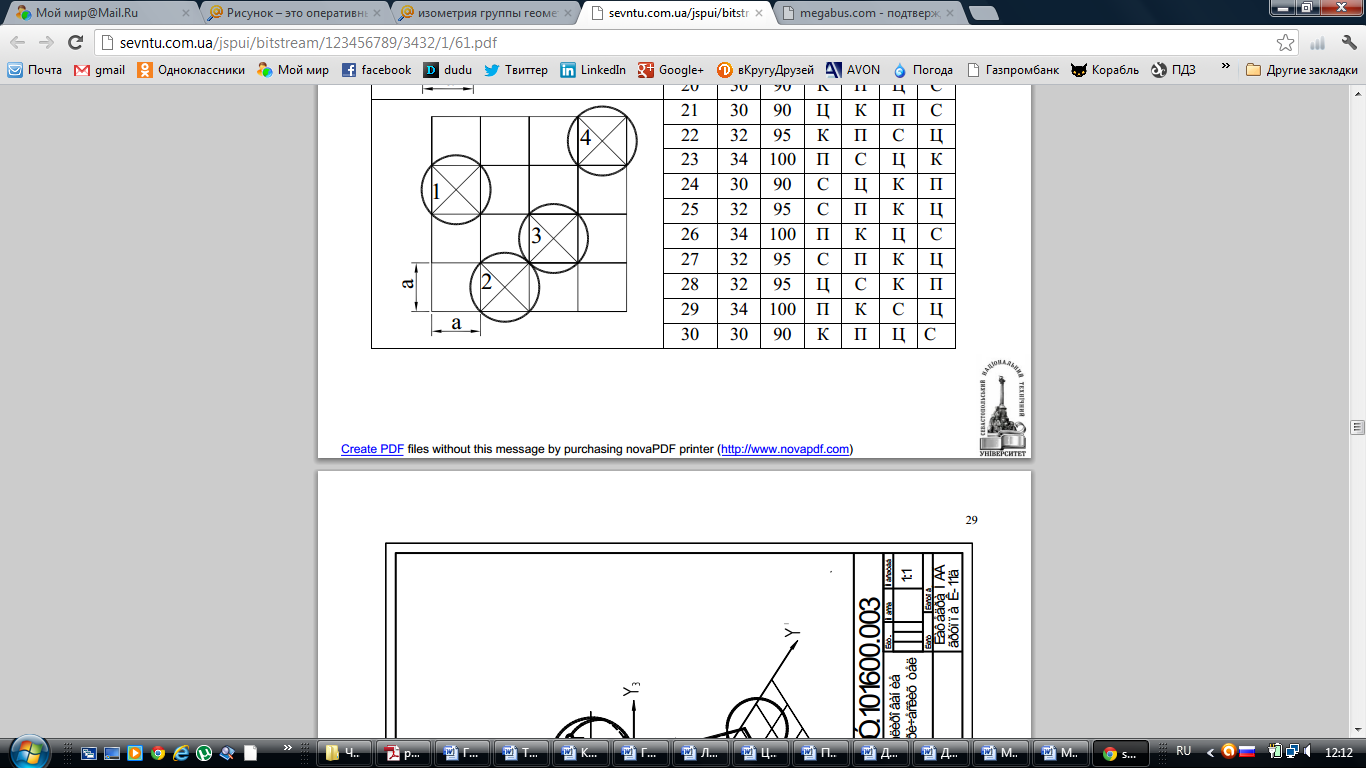Click circle 2 in the diagram
The height and width of the screenshot is (768, 1366).
click(505, 288)
